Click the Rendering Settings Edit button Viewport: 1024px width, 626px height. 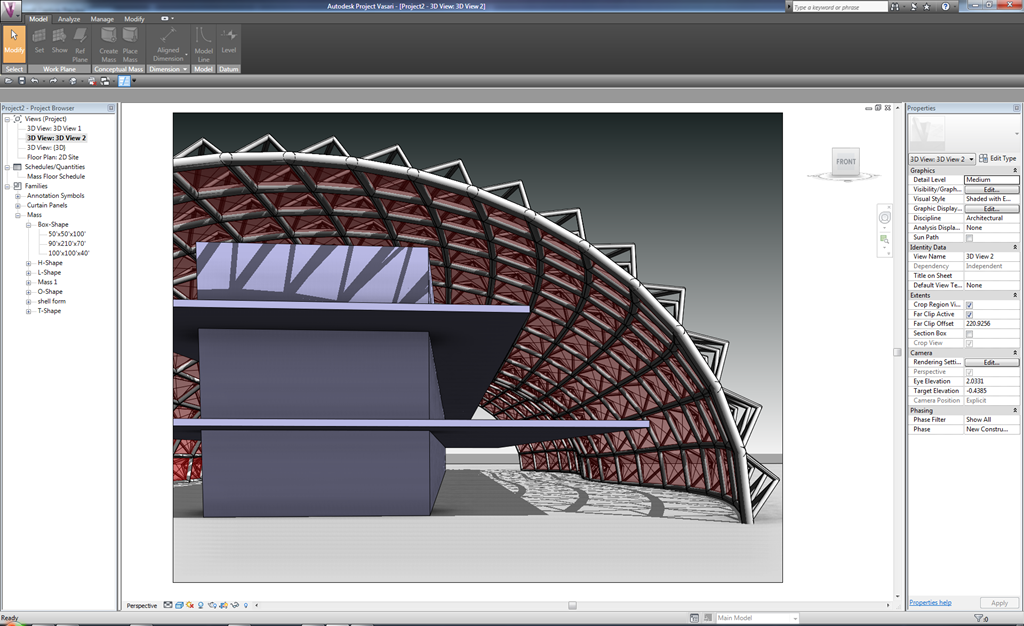coord(991,362)
